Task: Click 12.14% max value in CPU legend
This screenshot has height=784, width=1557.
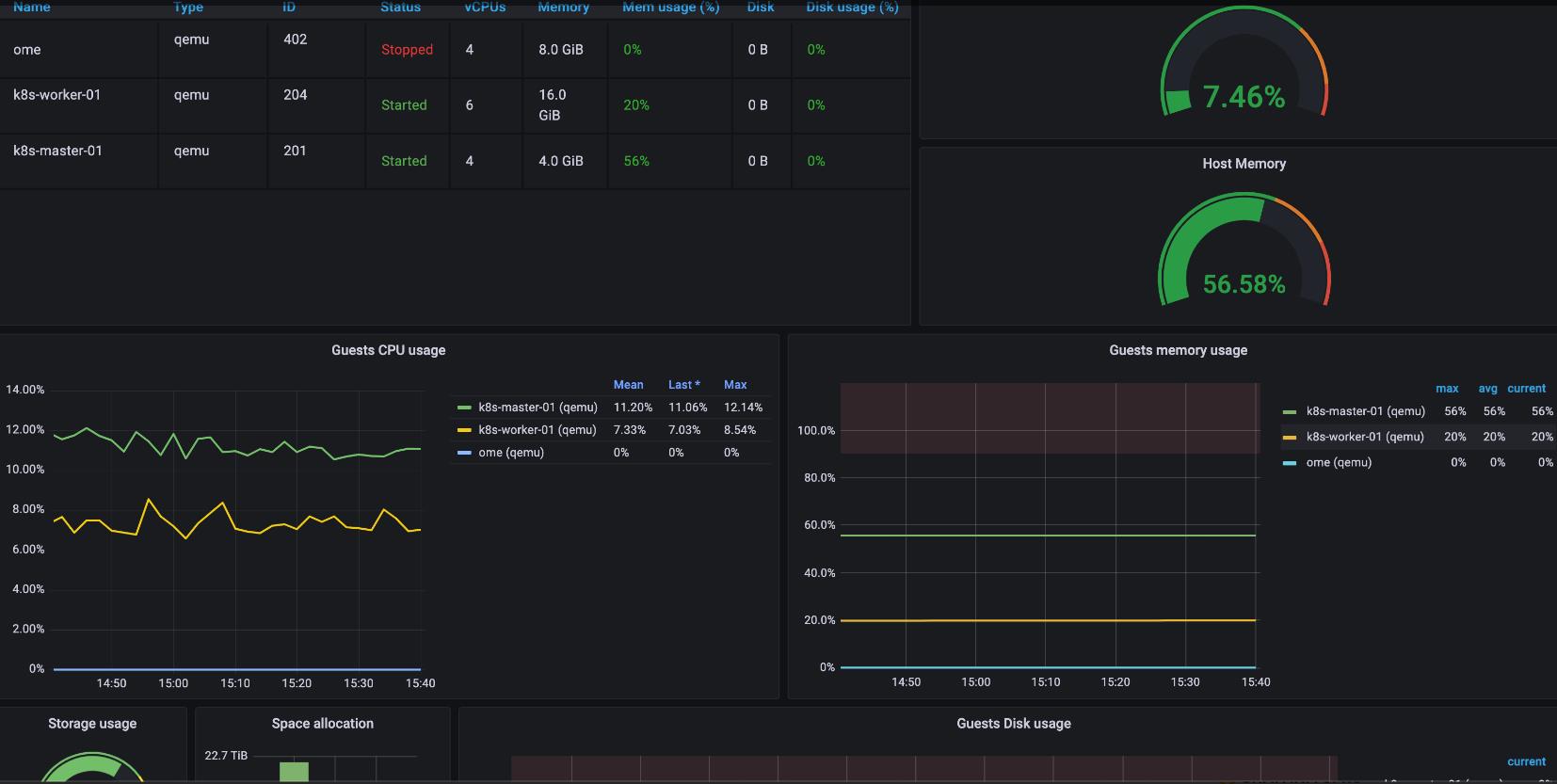Action: 743,408
